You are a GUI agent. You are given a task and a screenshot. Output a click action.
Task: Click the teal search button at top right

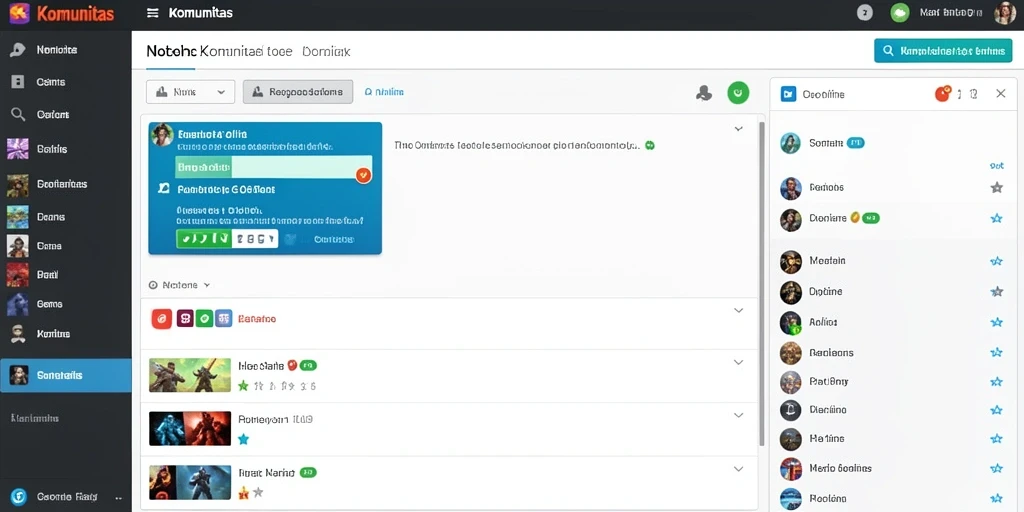click(x=943, y=50)
